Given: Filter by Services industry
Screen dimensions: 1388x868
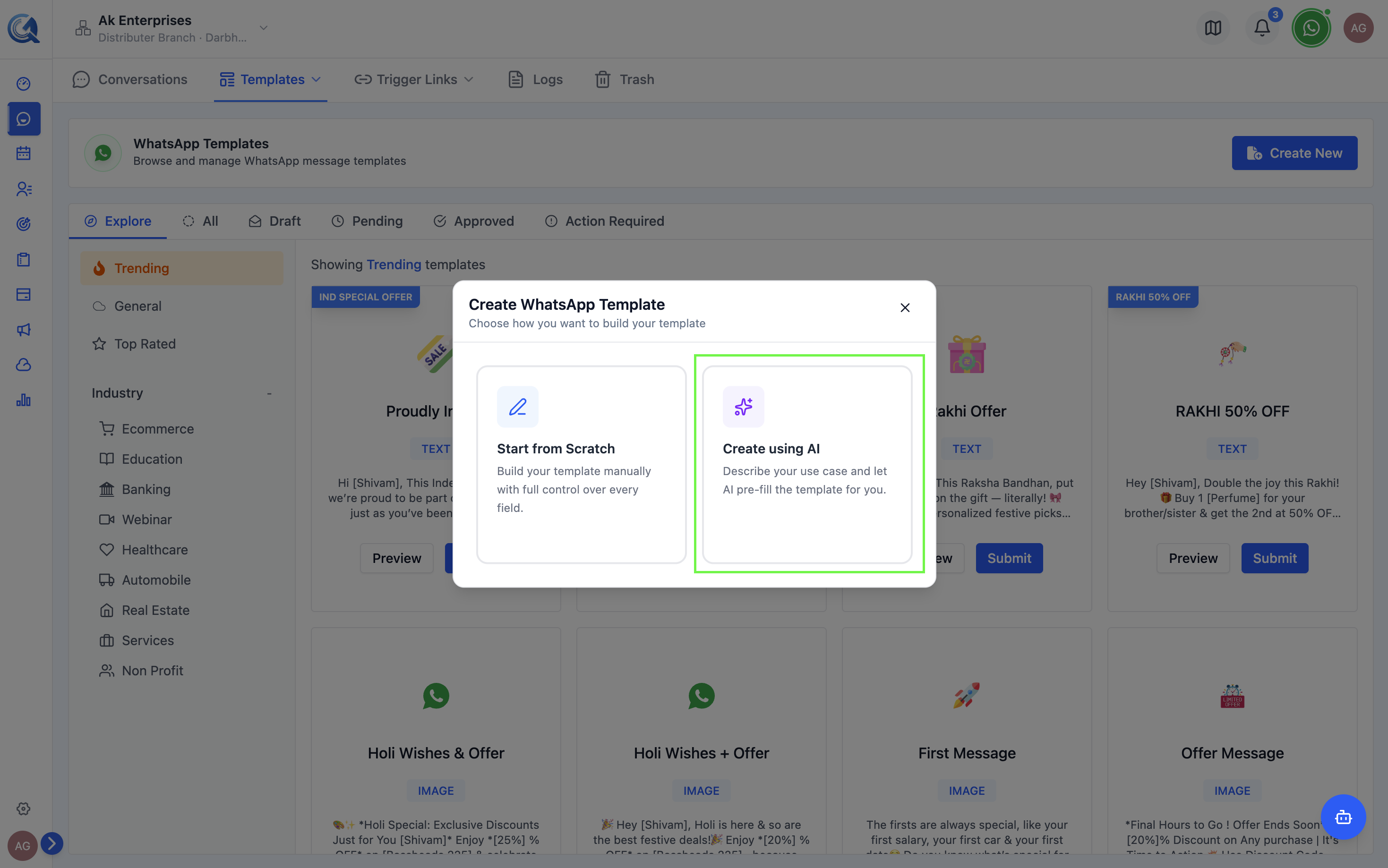Looking at the screenshot, I should pos(137,640).
